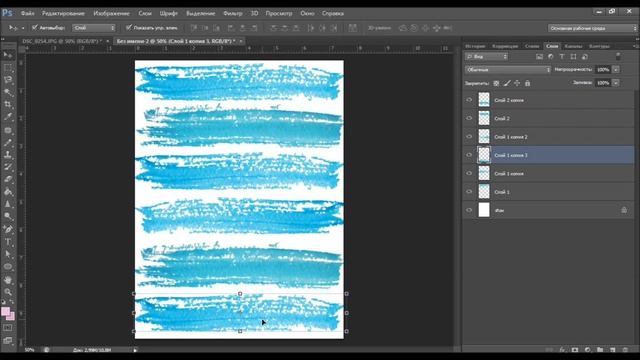Click the foreground color swatch
The height and width of the screenshot is (360, 640).
pyautogui.click(x=5, y=312)
